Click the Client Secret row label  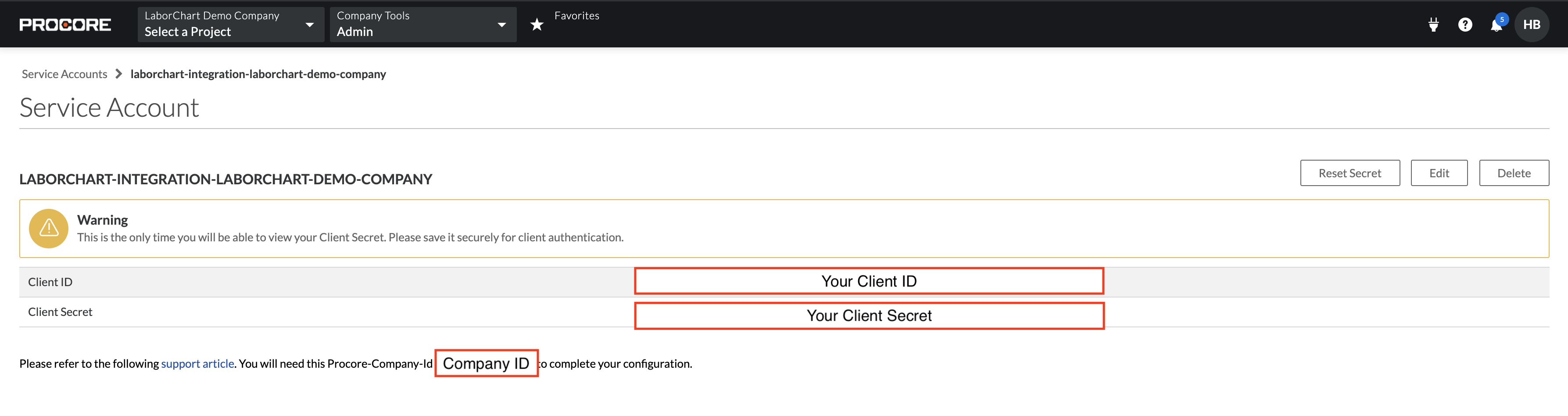coord(60,312)
